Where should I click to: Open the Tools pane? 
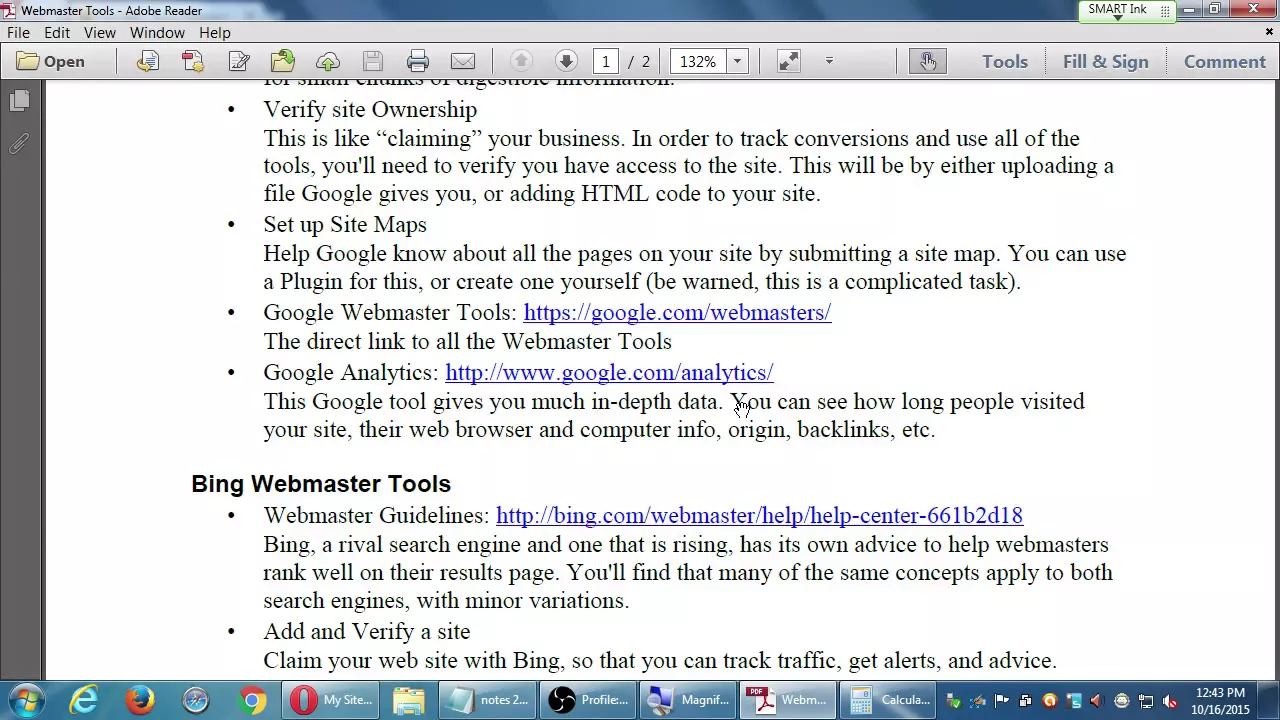pos(1005,62)
